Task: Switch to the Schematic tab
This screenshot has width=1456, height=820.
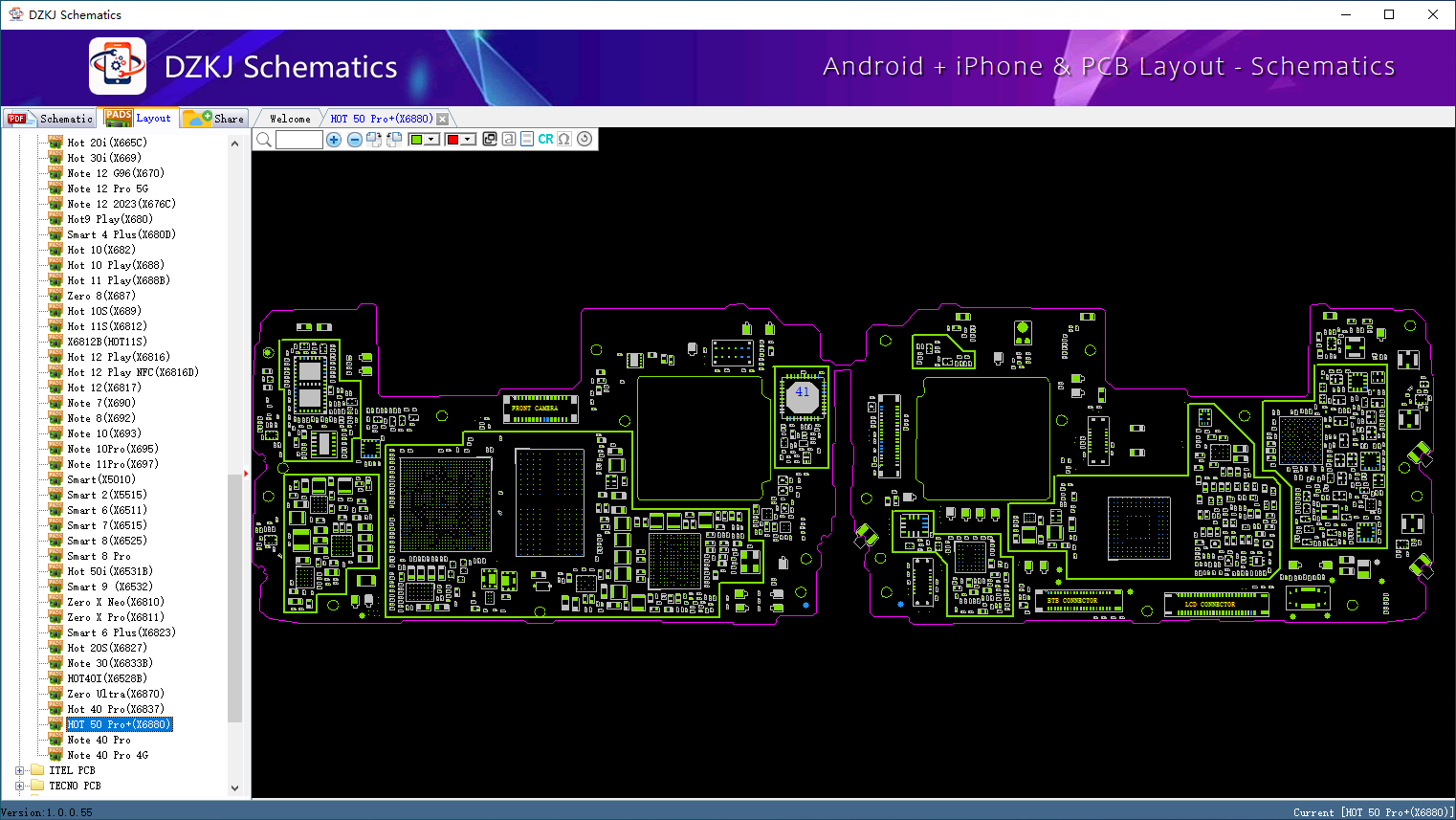Action: click(51, 119)
